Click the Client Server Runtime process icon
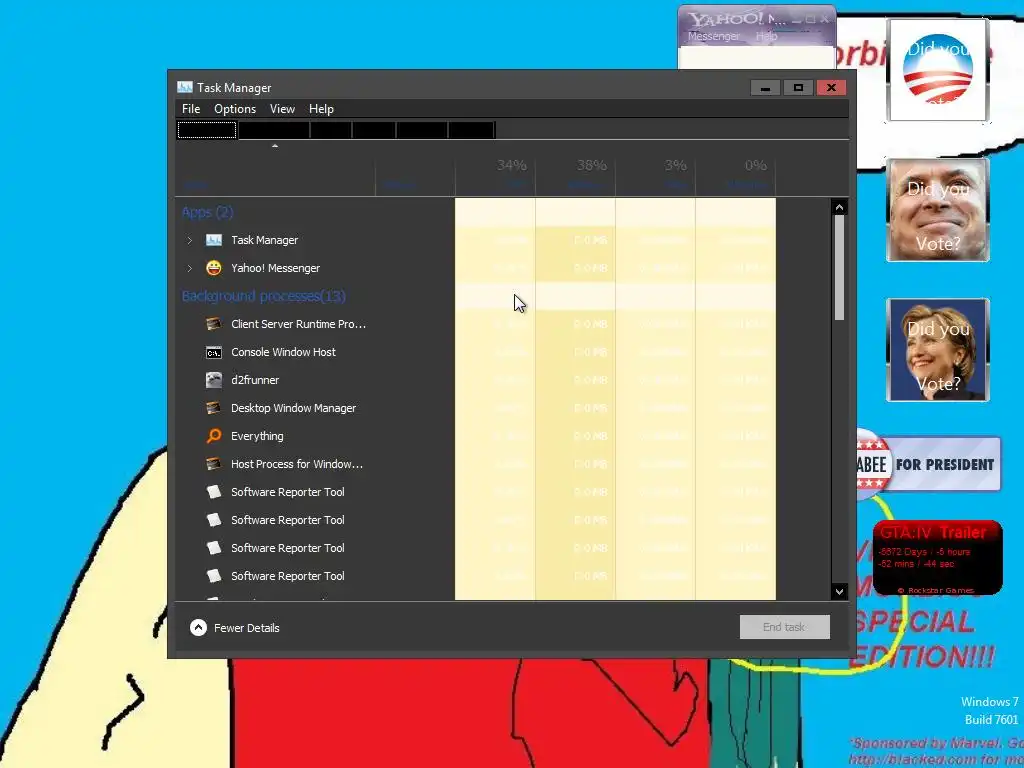The height and width of the screenshot is (768, 1024). pyautogui.click(x=214, y=324)
